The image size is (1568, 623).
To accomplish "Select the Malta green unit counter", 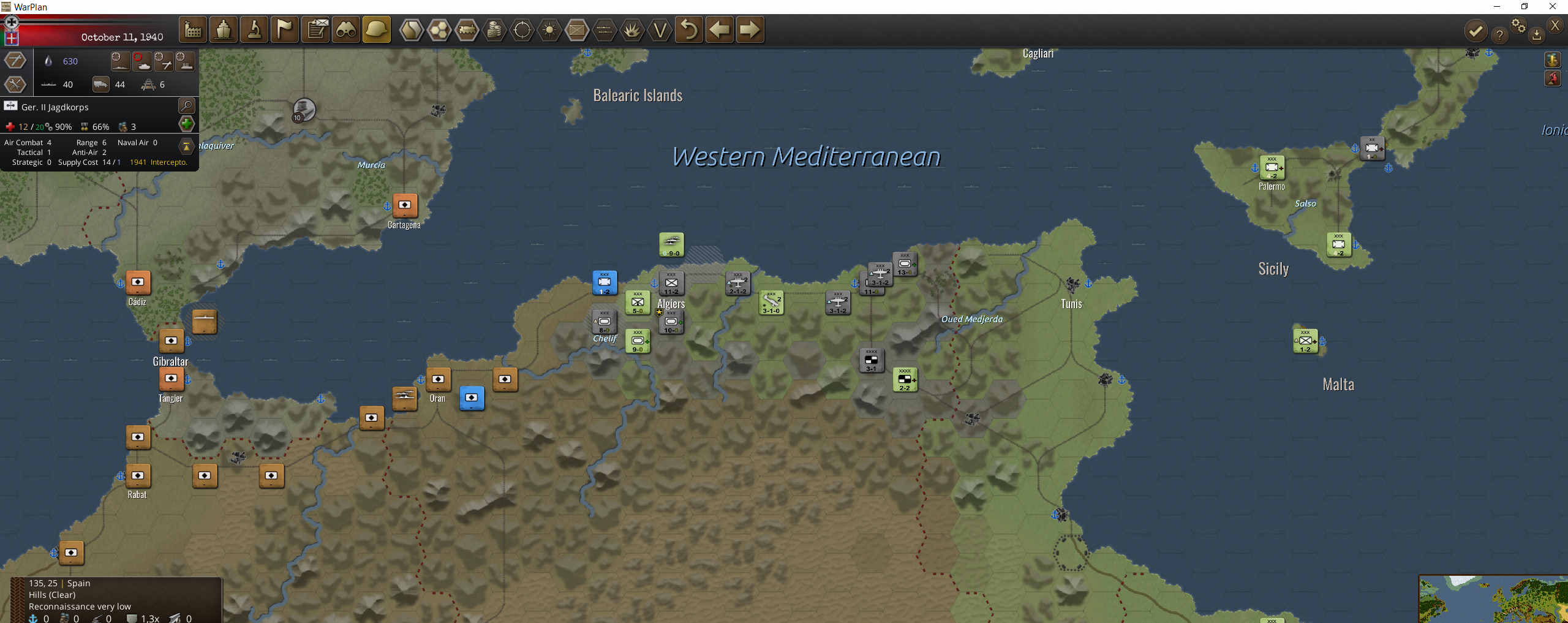I will coord(1305,341).
